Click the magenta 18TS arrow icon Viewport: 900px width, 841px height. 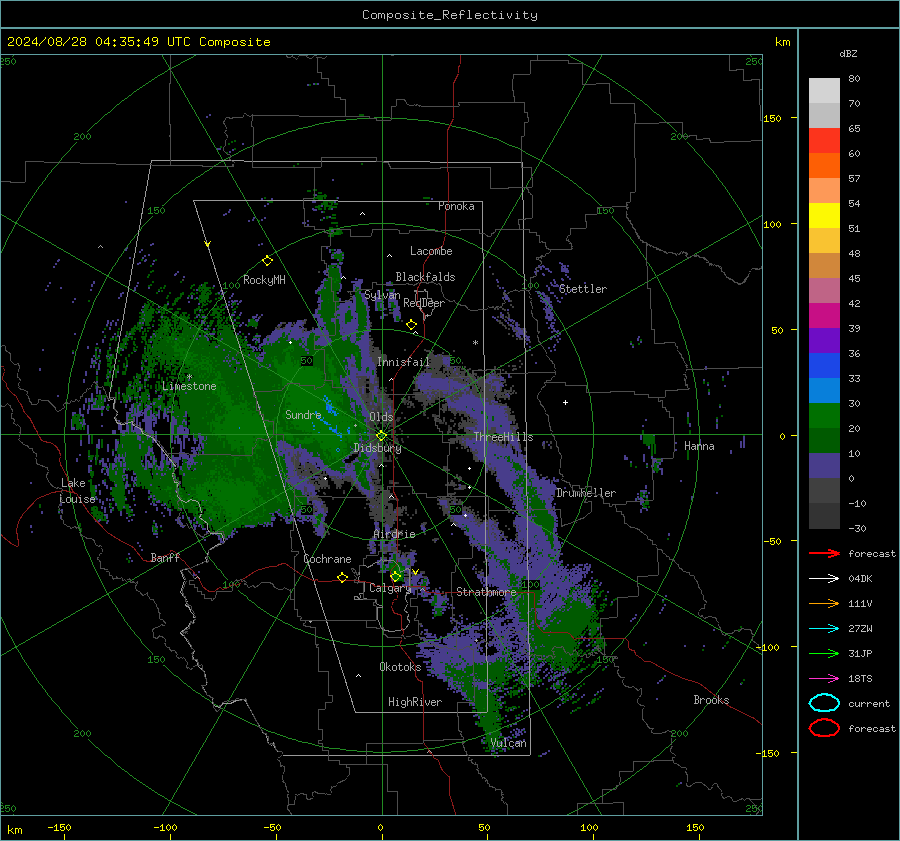click(824, 679)
